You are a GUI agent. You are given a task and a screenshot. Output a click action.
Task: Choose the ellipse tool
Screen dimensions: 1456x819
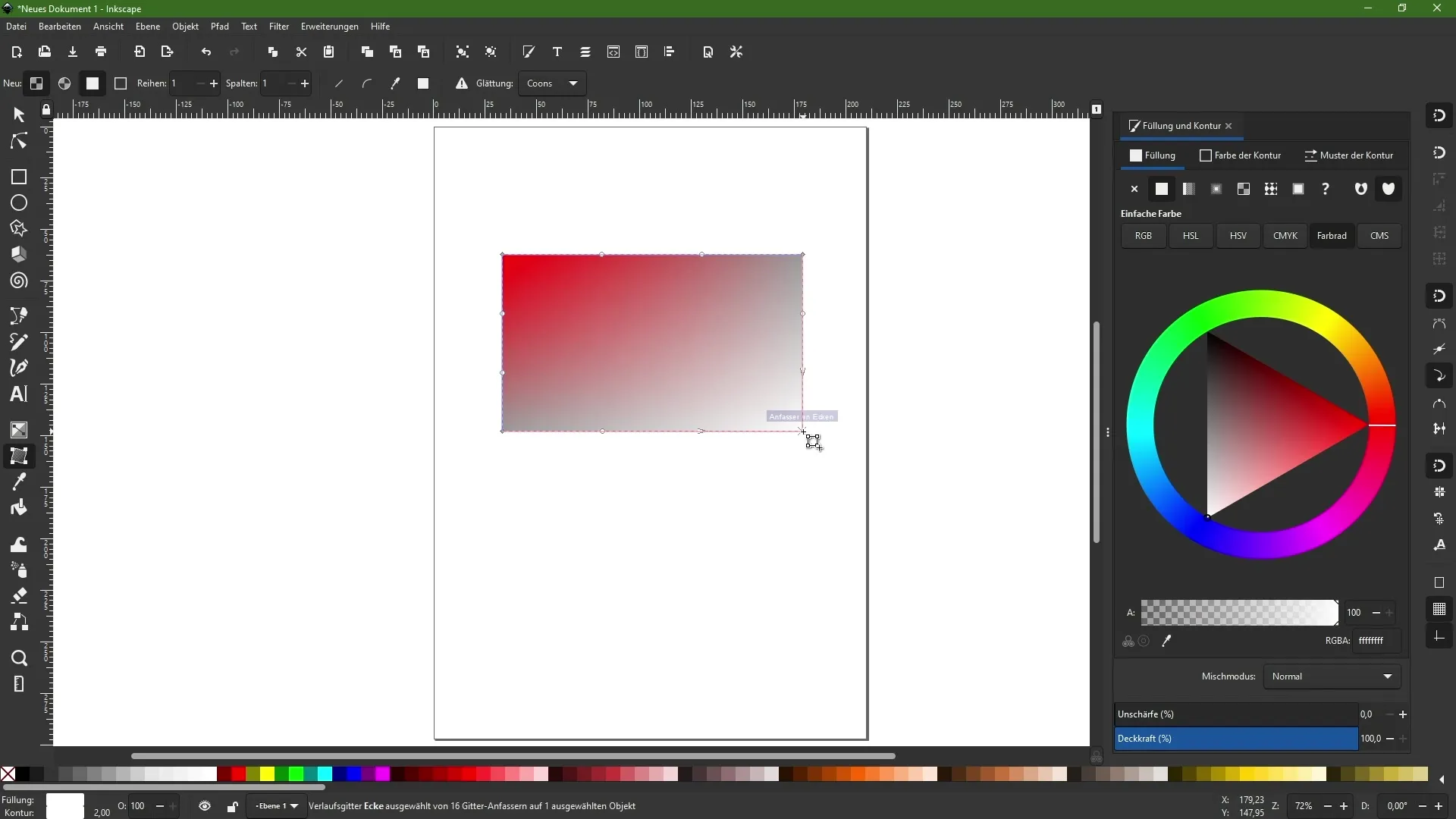(x=19, y=203)
